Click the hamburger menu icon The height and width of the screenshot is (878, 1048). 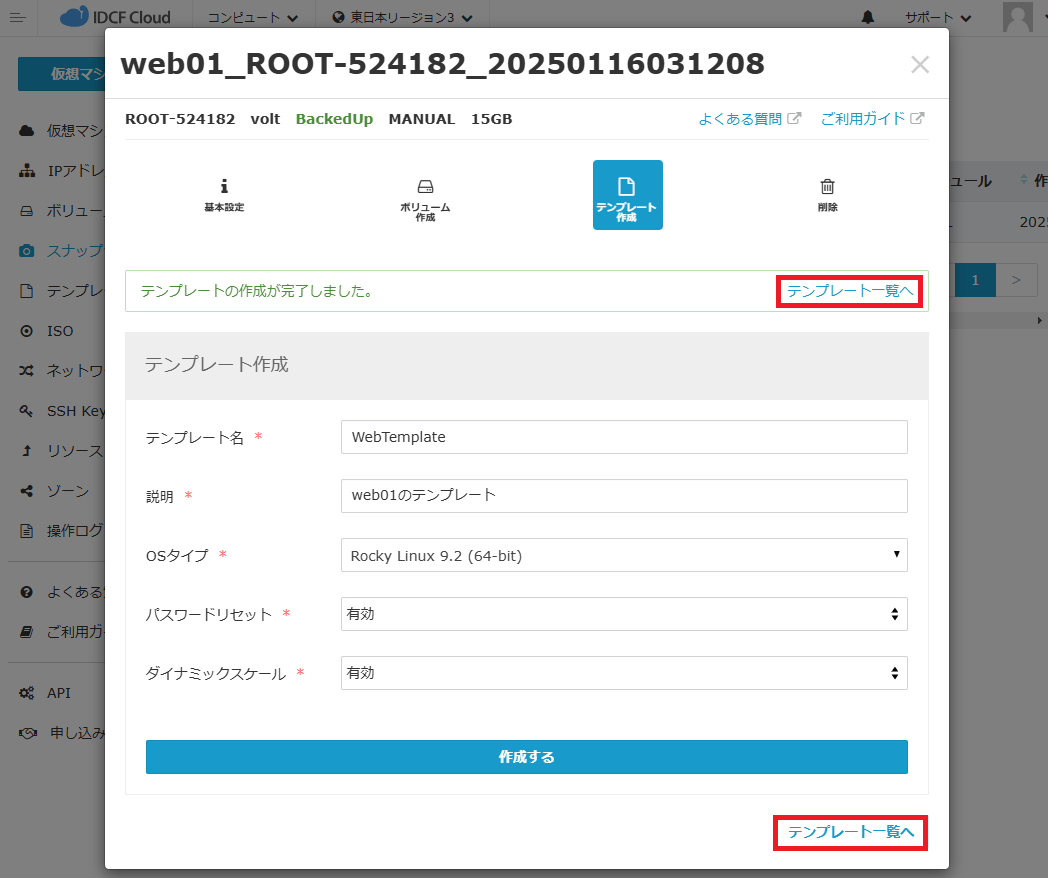click(x=17, y=17)
